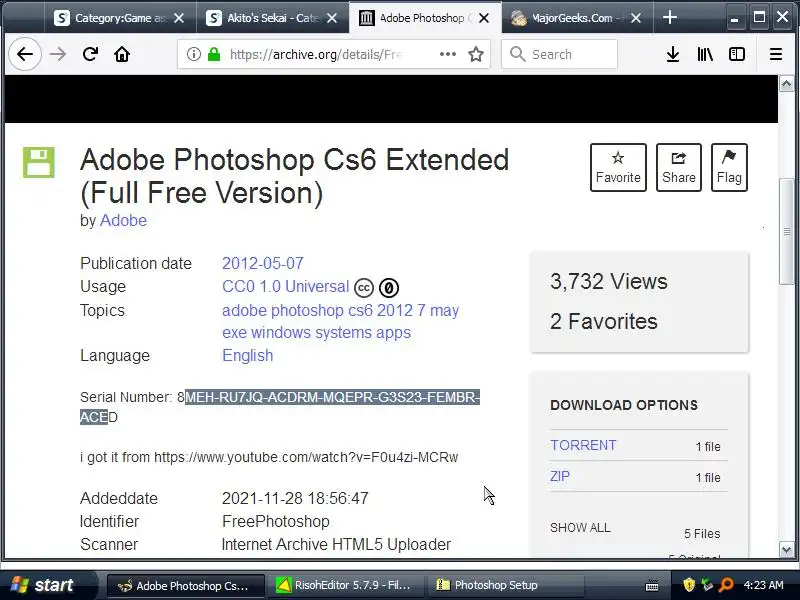Open the English language link
The height and width of the screenshot is (600, 800).
pyautogui.click(x=247, y=355)
